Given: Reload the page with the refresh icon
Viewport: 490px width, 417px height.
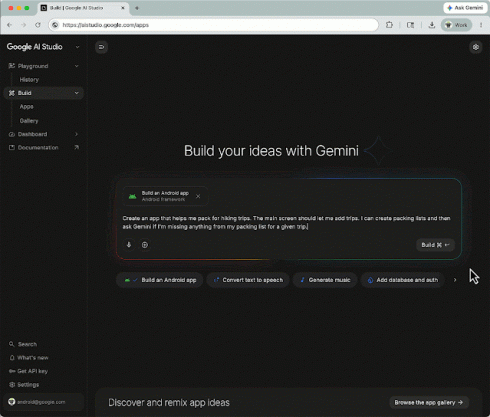Looking at the screenshot, I should 38,25.
